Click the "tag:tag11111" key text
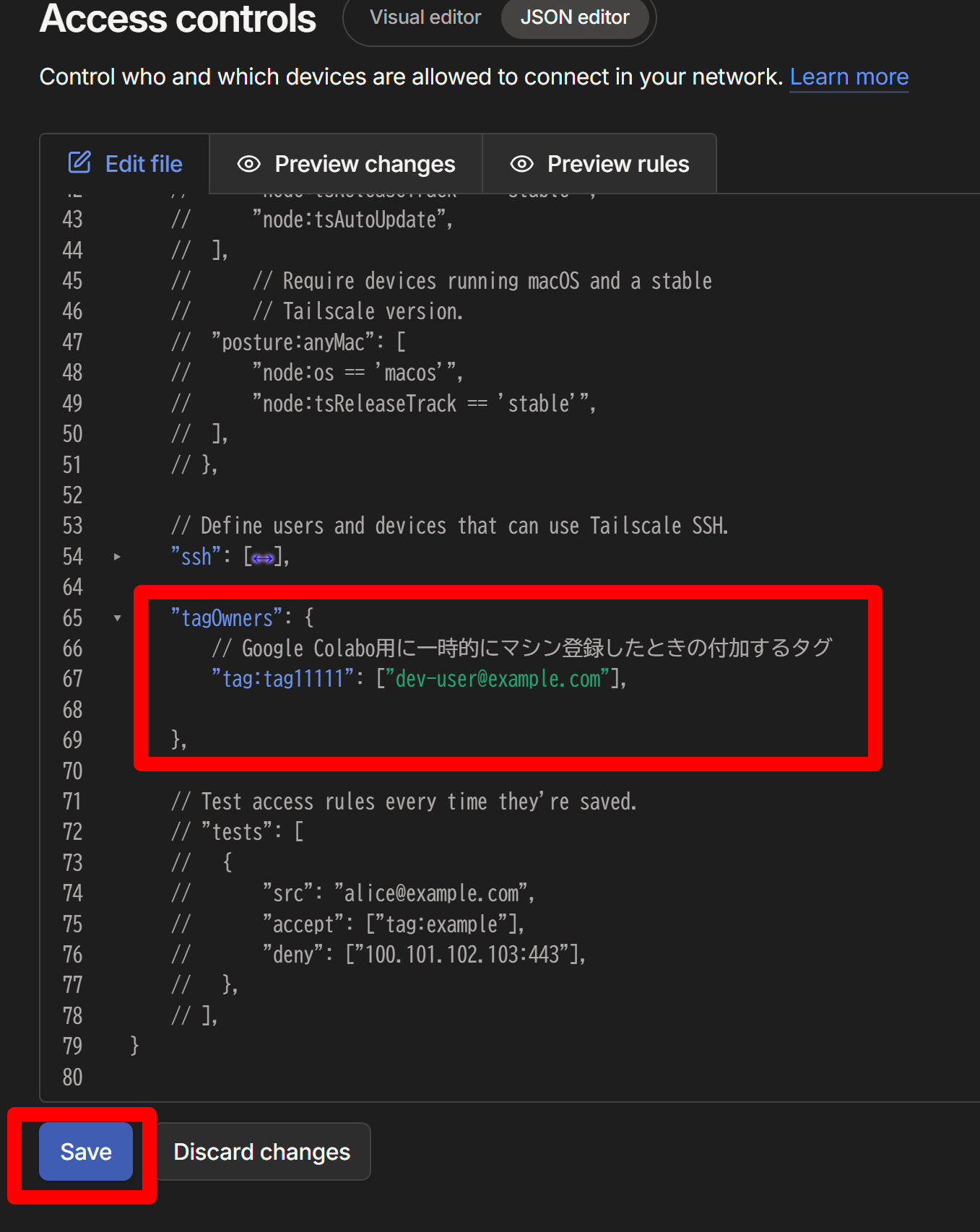Viewport: 980px width, 1232px height. [283, 679]
